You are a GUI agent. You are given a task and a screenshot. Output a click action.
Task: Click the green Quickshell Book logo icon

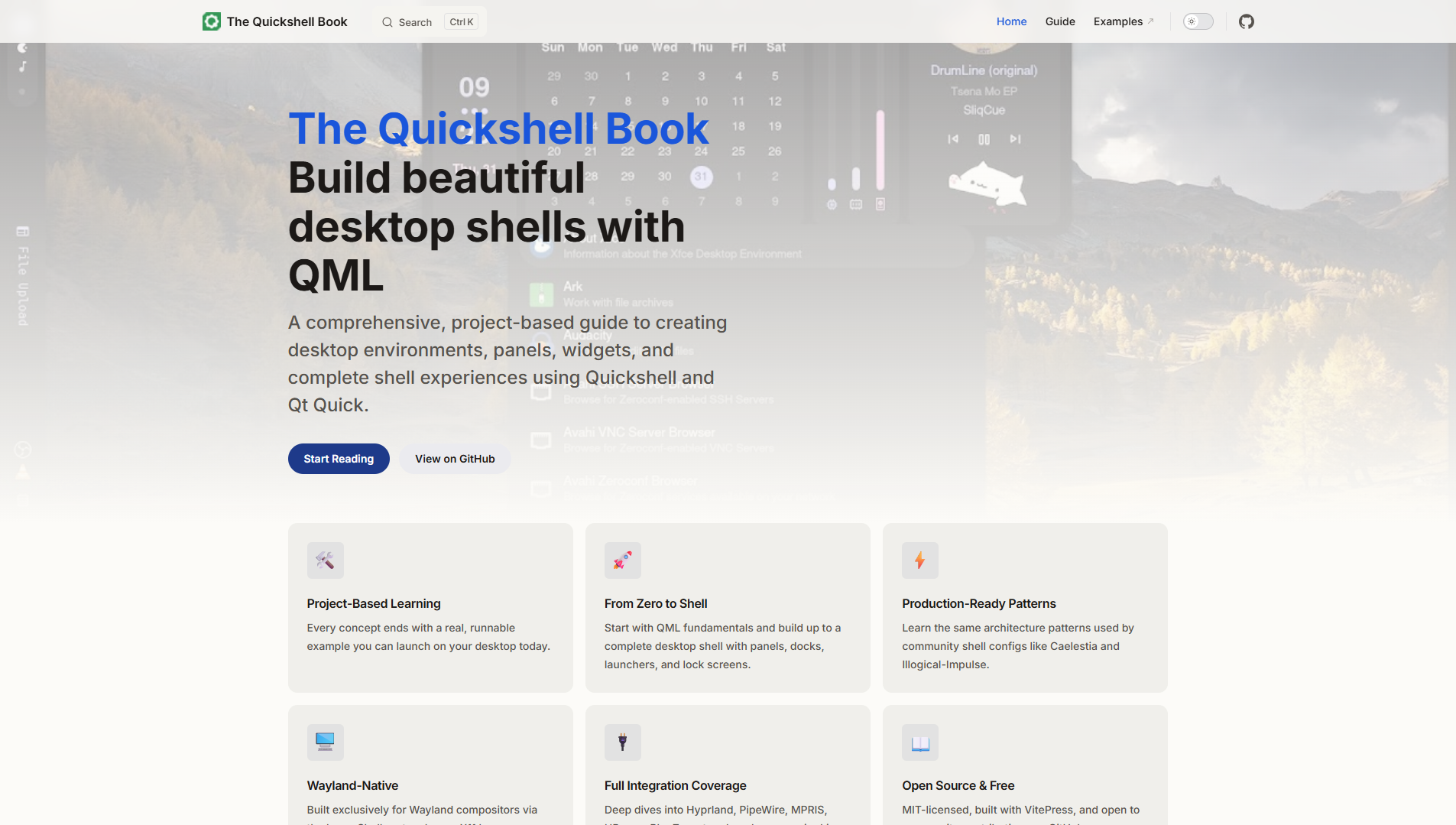tap(212, 21)
